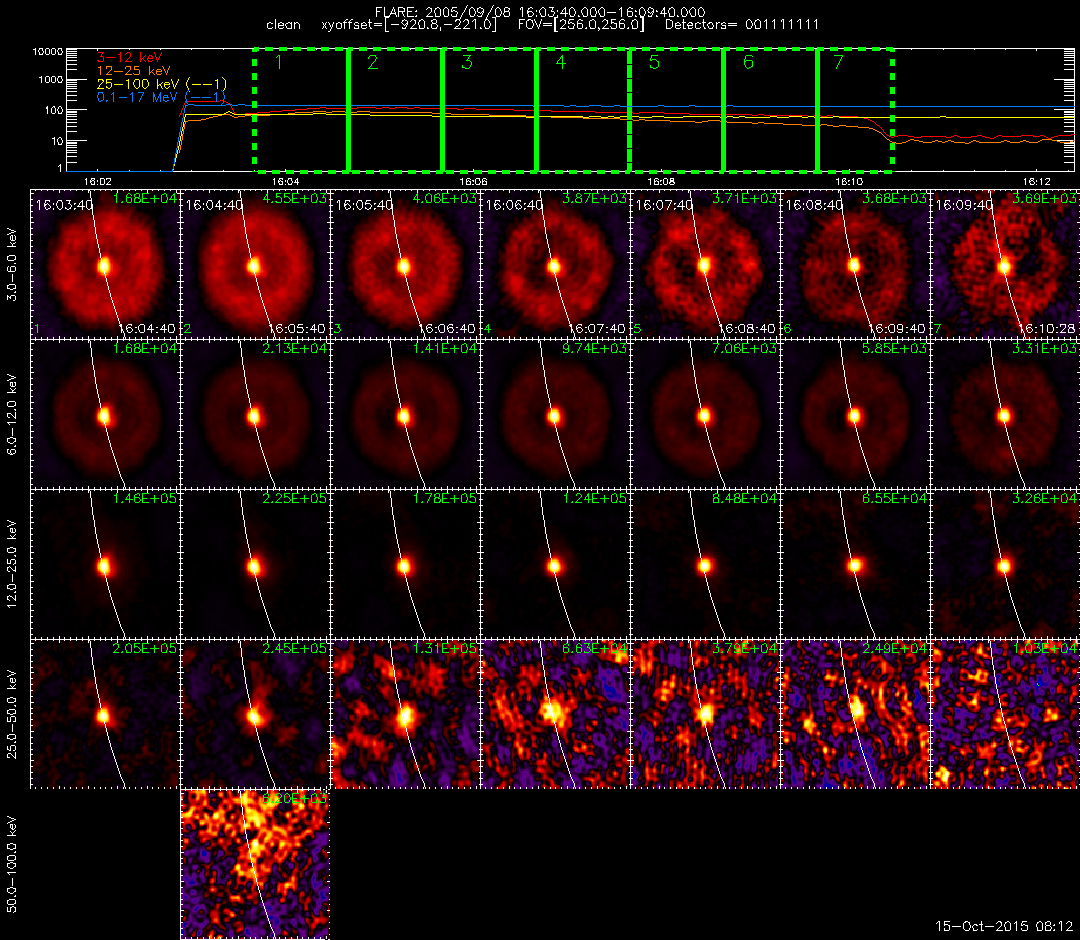
Task: Click the "16:12" time axis label
Action: 1037,181
